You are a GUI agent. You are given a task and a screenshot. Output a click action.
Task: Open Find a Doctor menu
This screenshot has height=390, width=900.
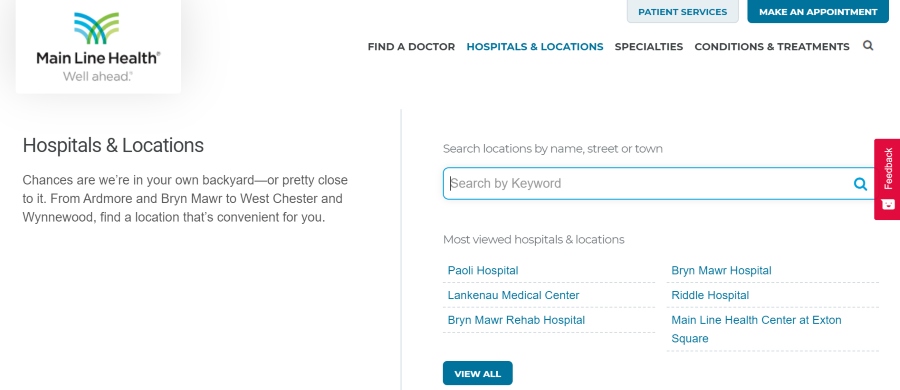click(411, 47)
